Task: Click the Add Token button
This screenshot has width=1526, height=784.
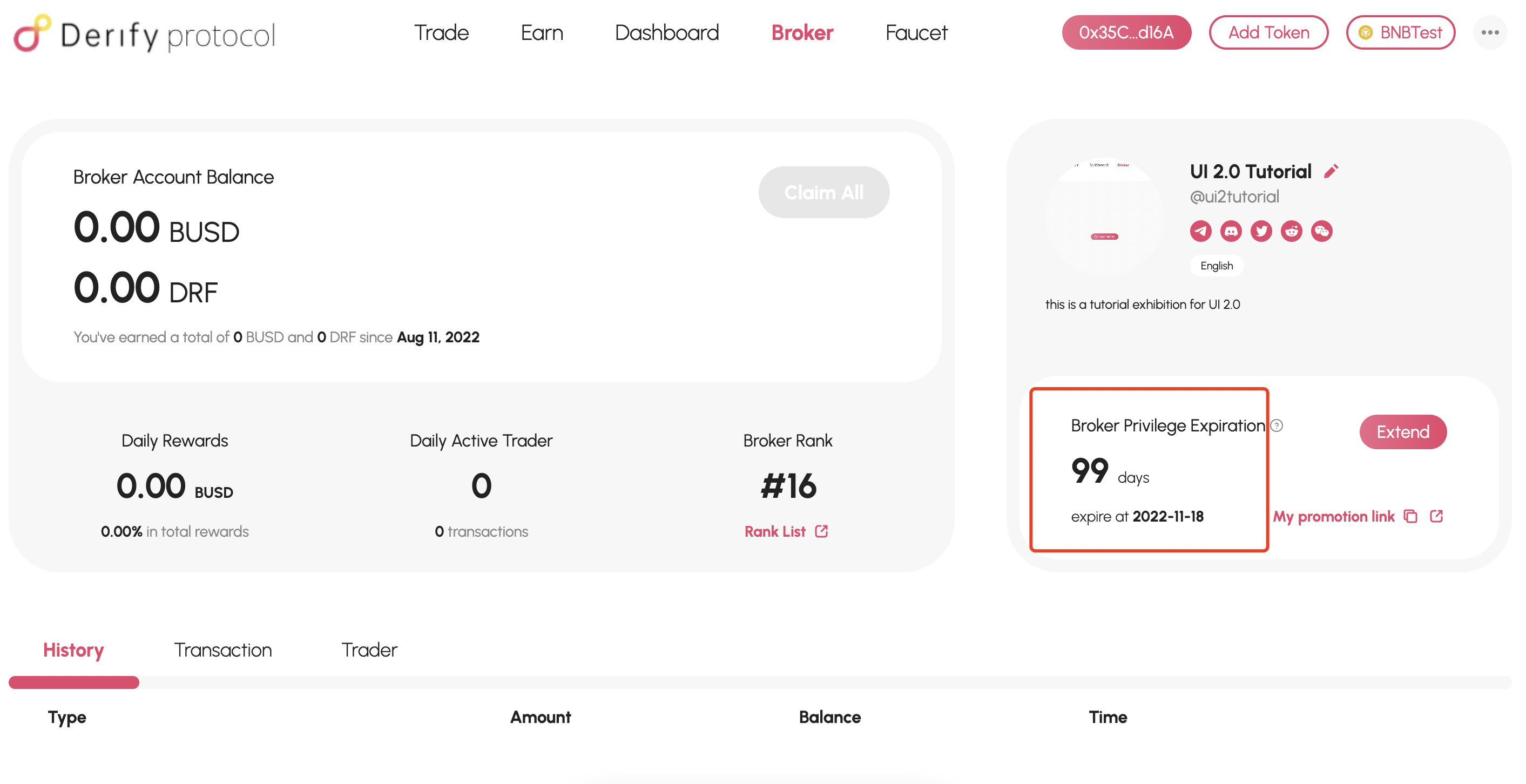Action: (x=1268, y=32)
